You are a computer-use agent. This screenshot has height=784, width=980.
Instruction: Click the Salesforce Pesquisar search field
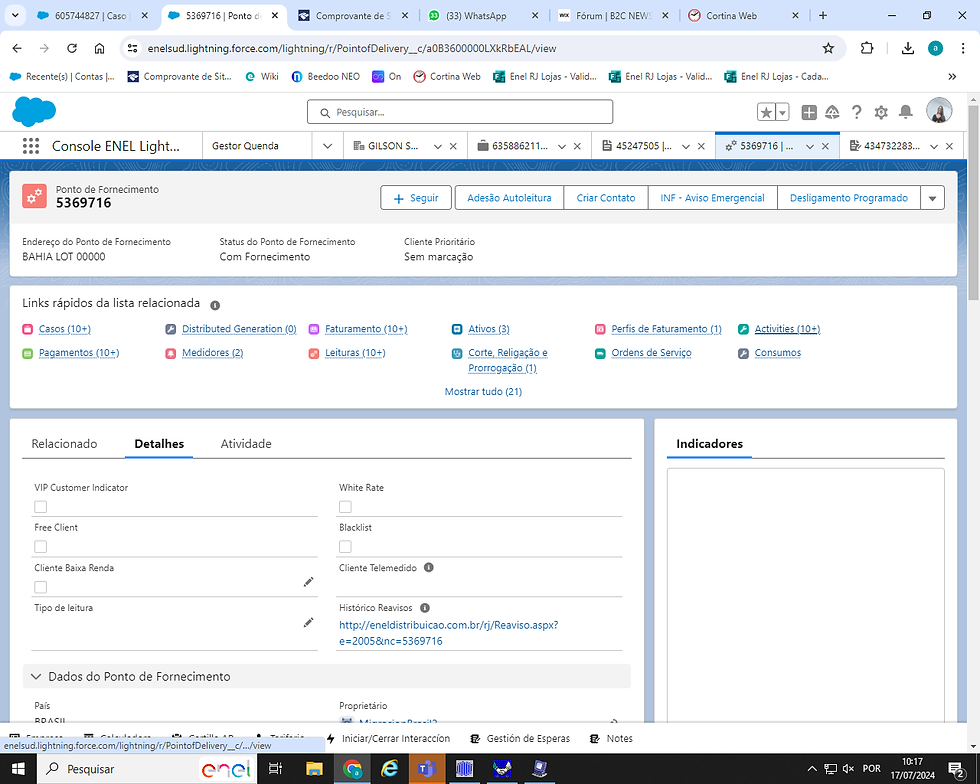460,112
